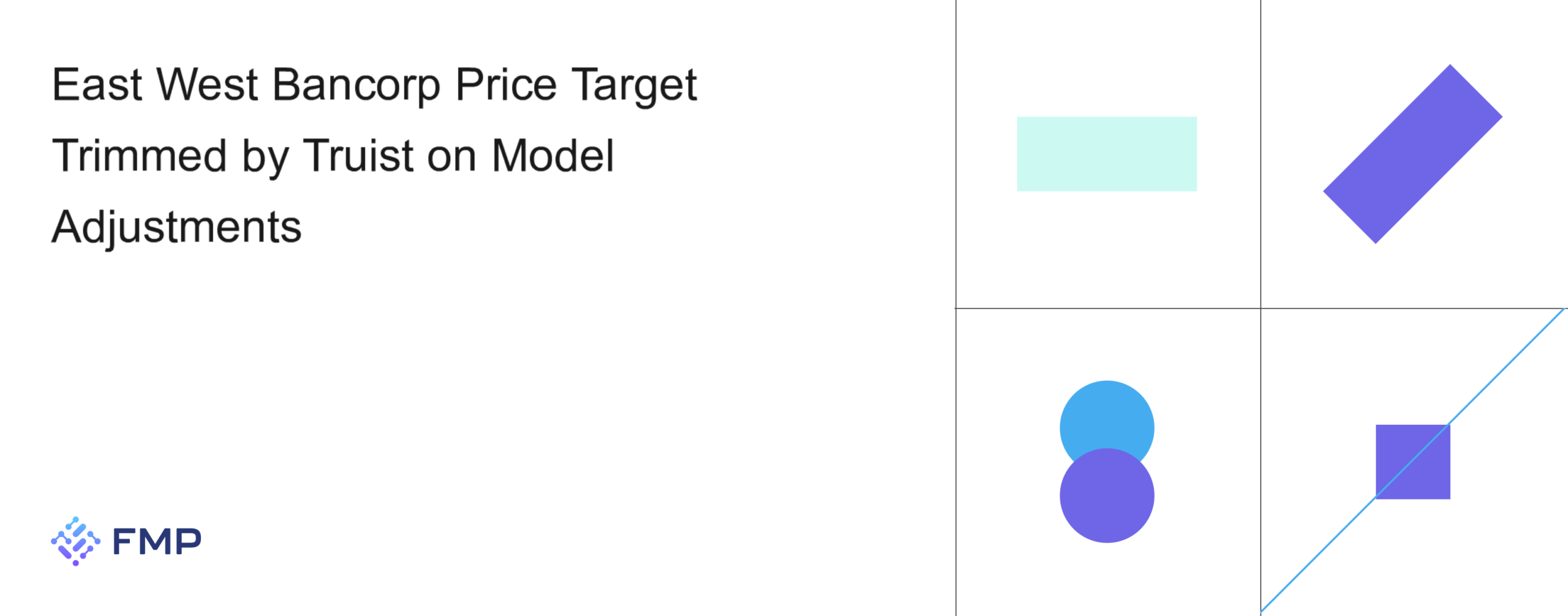Click the word "Target" in the title

click(634, 85)
